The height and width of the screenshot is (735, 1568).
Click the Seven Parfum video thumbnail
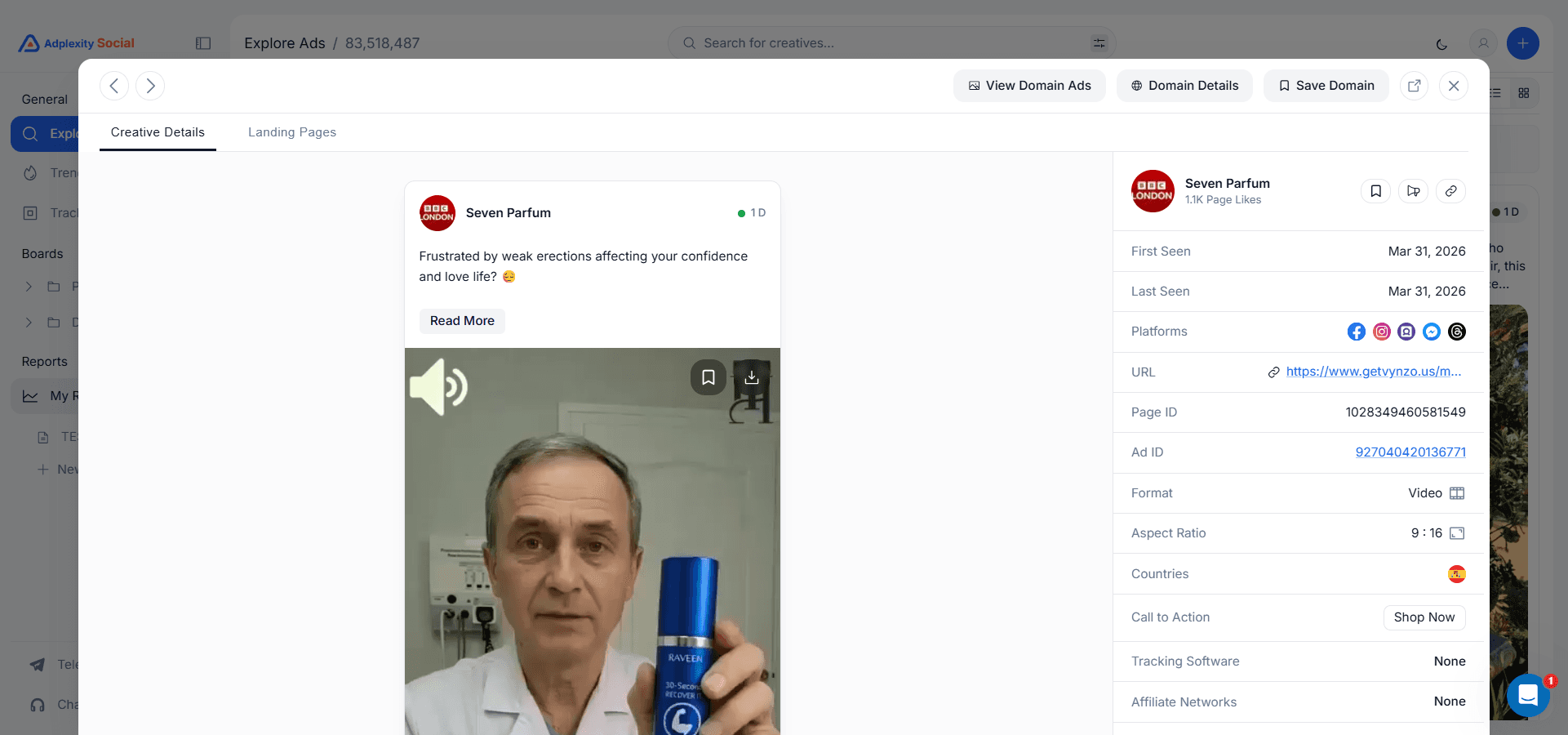pos(593,541)
